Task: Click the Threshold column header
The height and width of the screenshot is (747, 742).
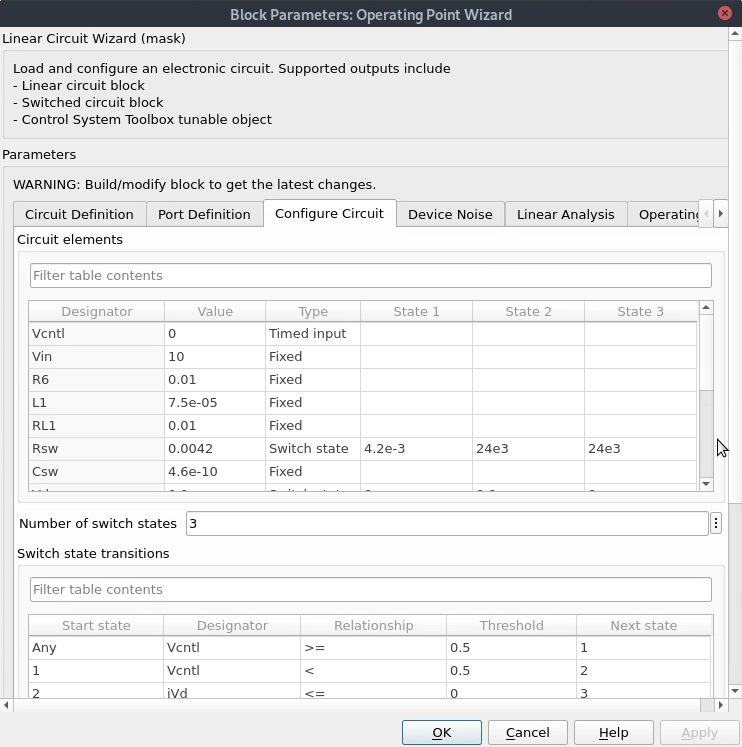Action: click(511, 626)
